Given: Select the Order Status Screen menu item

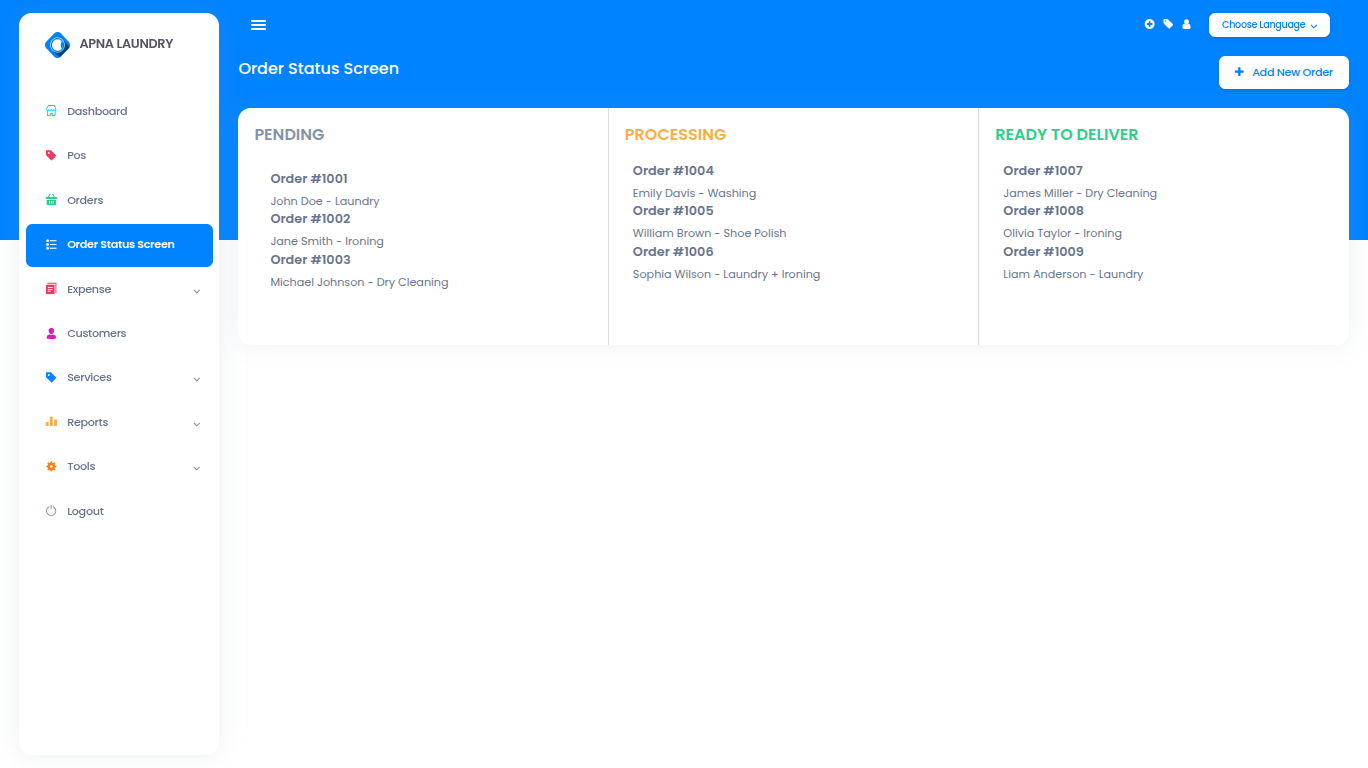Looking at the screenshot, I should coord(119,244).
